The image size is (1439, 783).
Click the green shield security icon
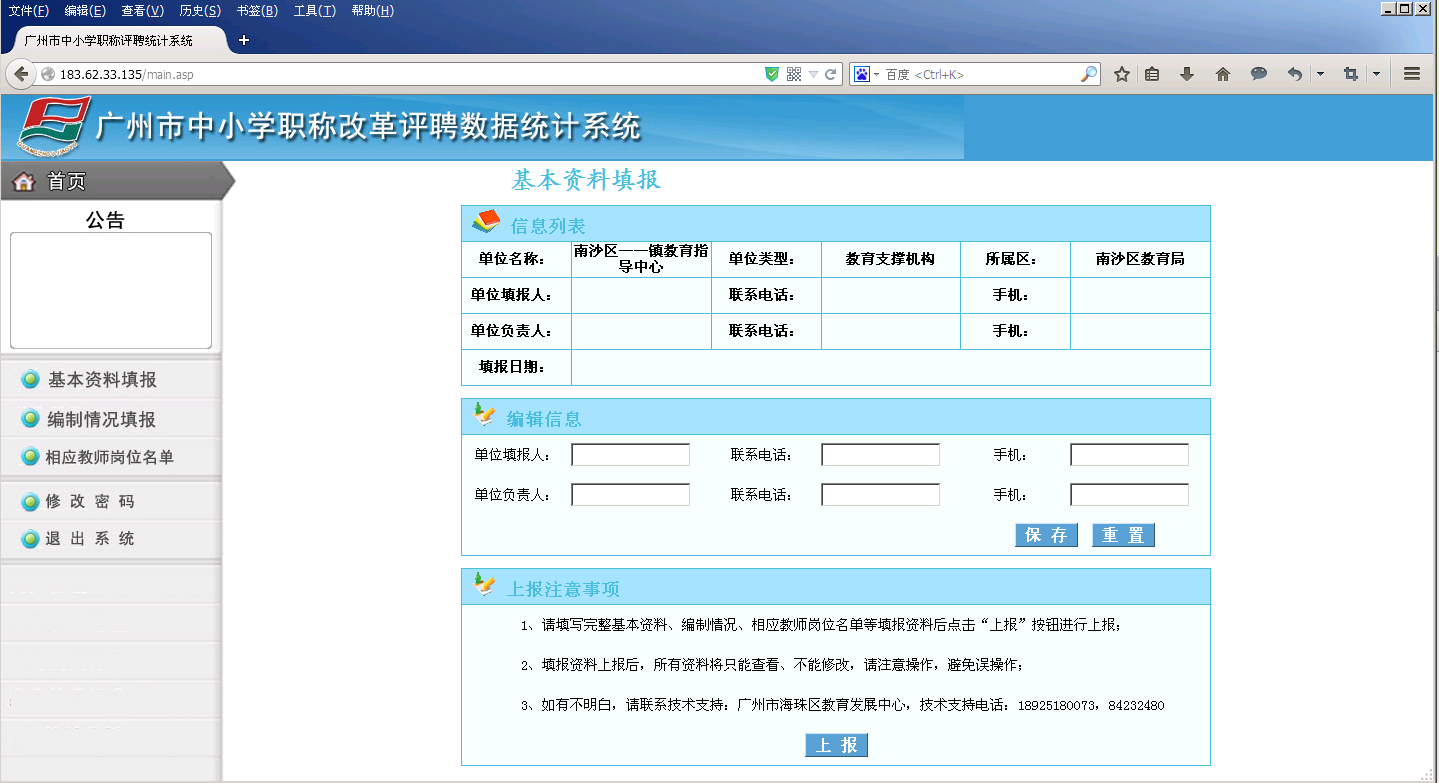click(771, 74)
